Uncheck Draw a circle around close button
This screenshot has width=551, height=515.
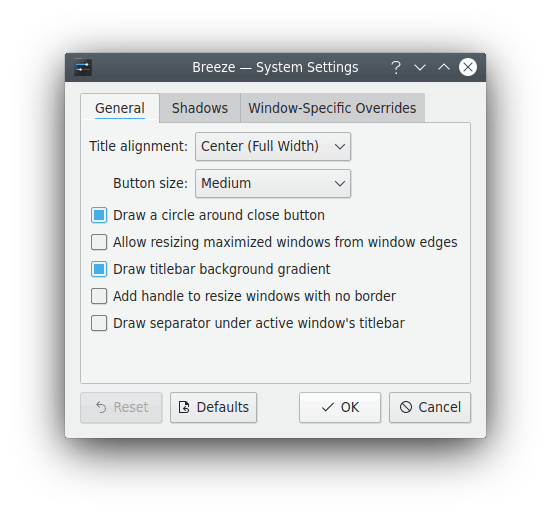[99, 215]
